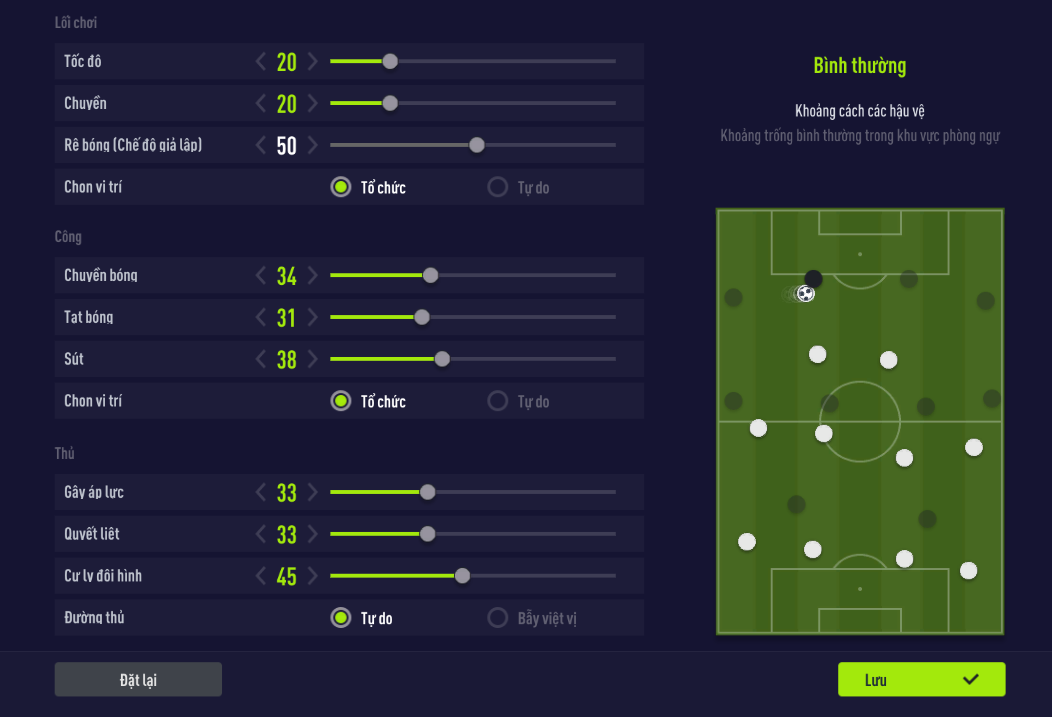Select Tự do for Lối chơi positioning
The image size is (1052, 717).
[x=498, y=187]
